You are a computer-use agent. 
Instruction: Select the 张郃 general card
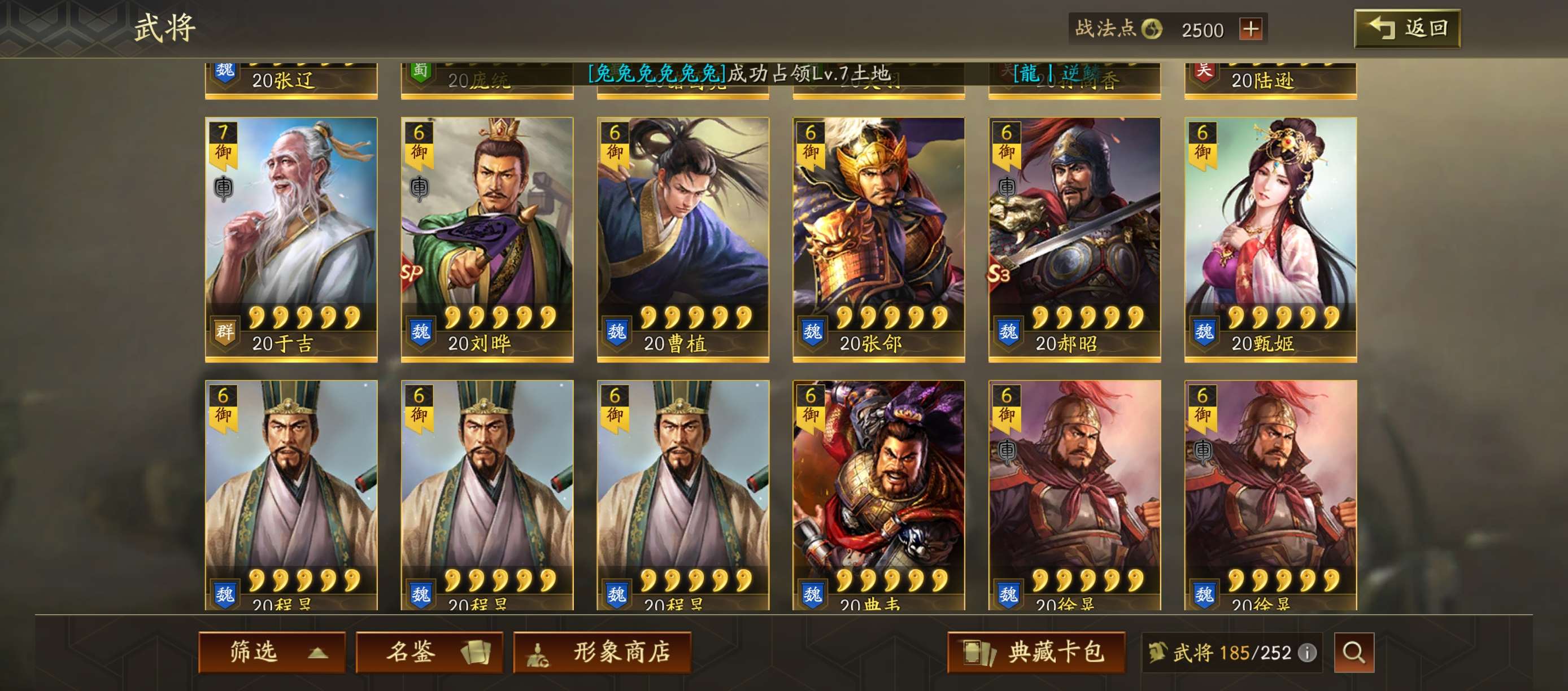click(x=878, y=240)
